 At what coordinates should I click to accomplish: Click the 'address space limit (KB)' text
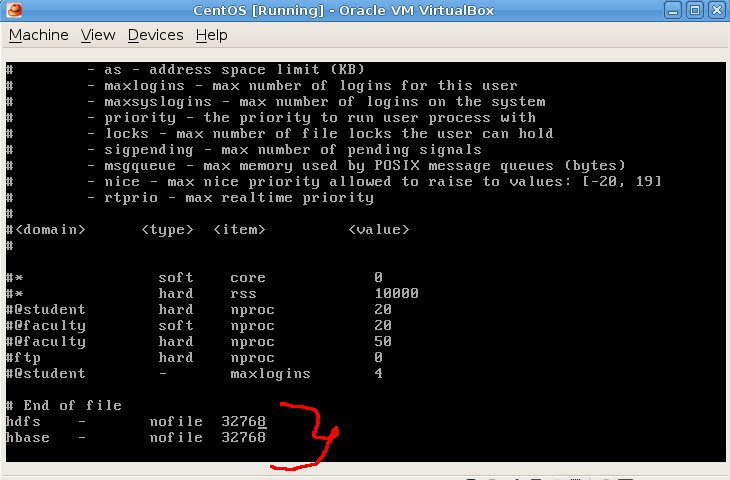[x=257, y=70]
